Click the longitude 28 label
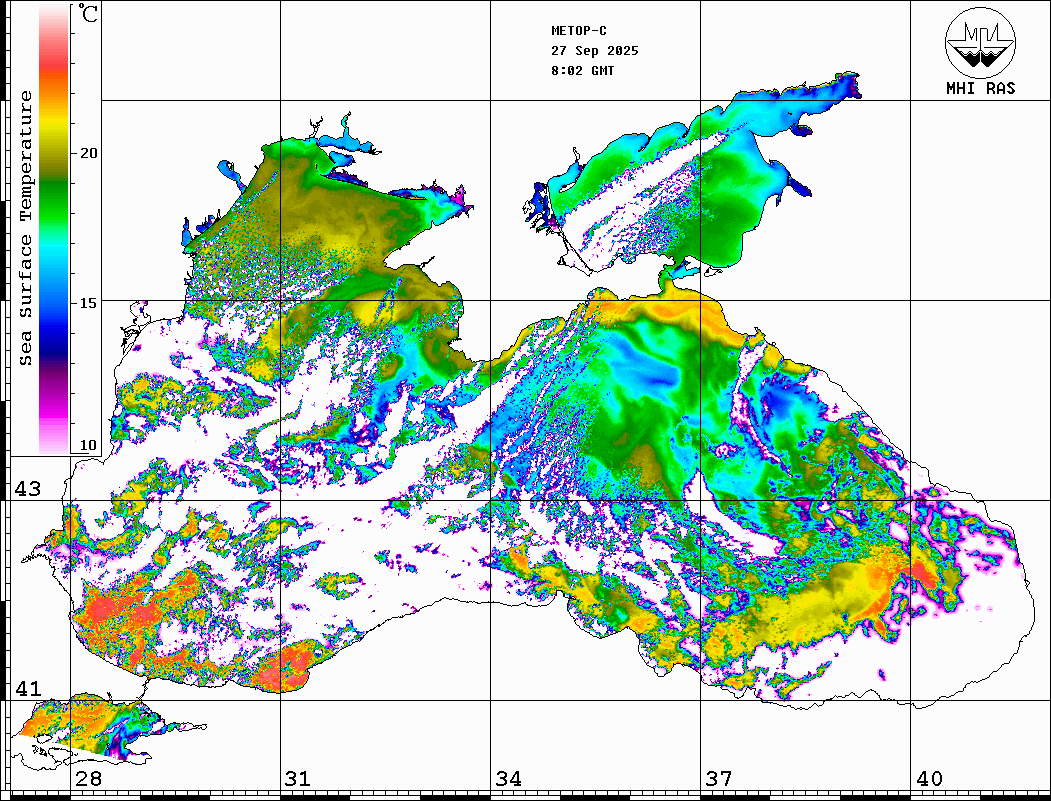This screenshot has width=1051, height=801. pos(88,779)
